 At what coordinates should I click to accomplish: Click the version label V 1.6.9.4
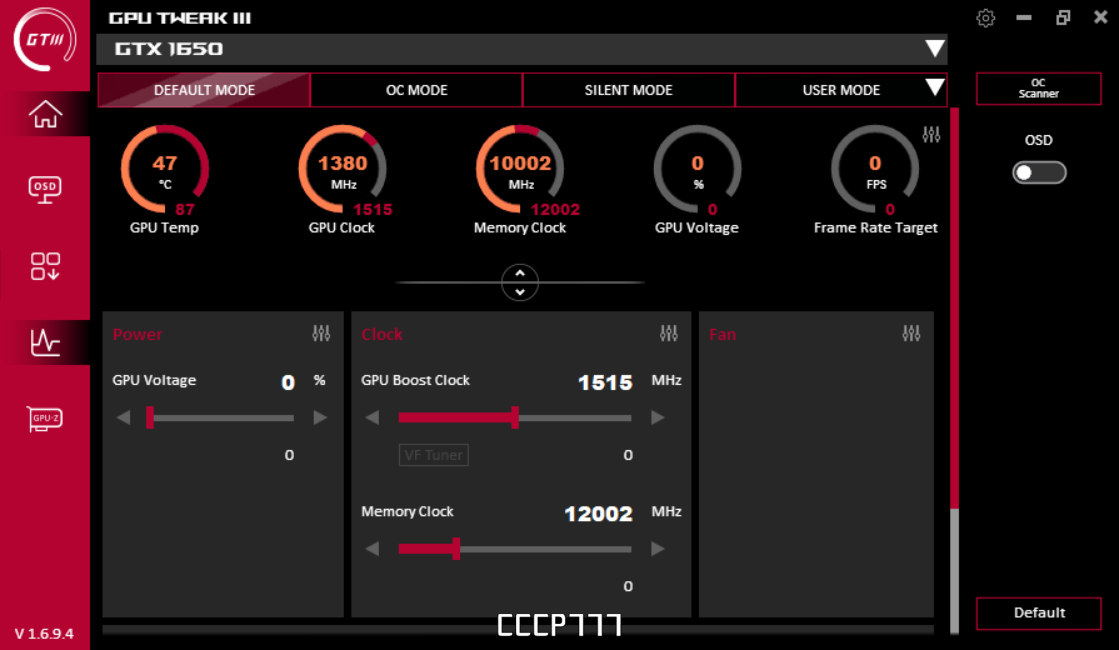pos(44,634)
